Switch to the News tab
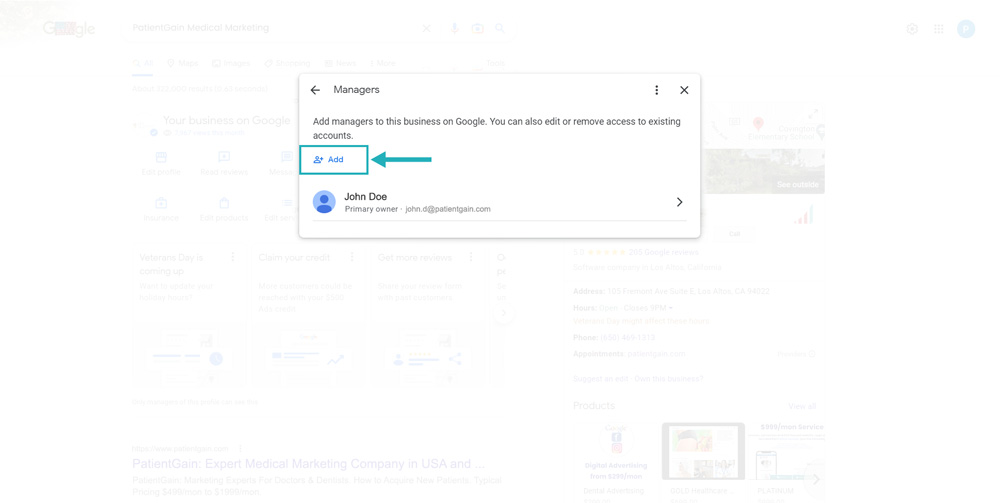Viewport: 1000px width, 503px height. (x=341, y=63)
